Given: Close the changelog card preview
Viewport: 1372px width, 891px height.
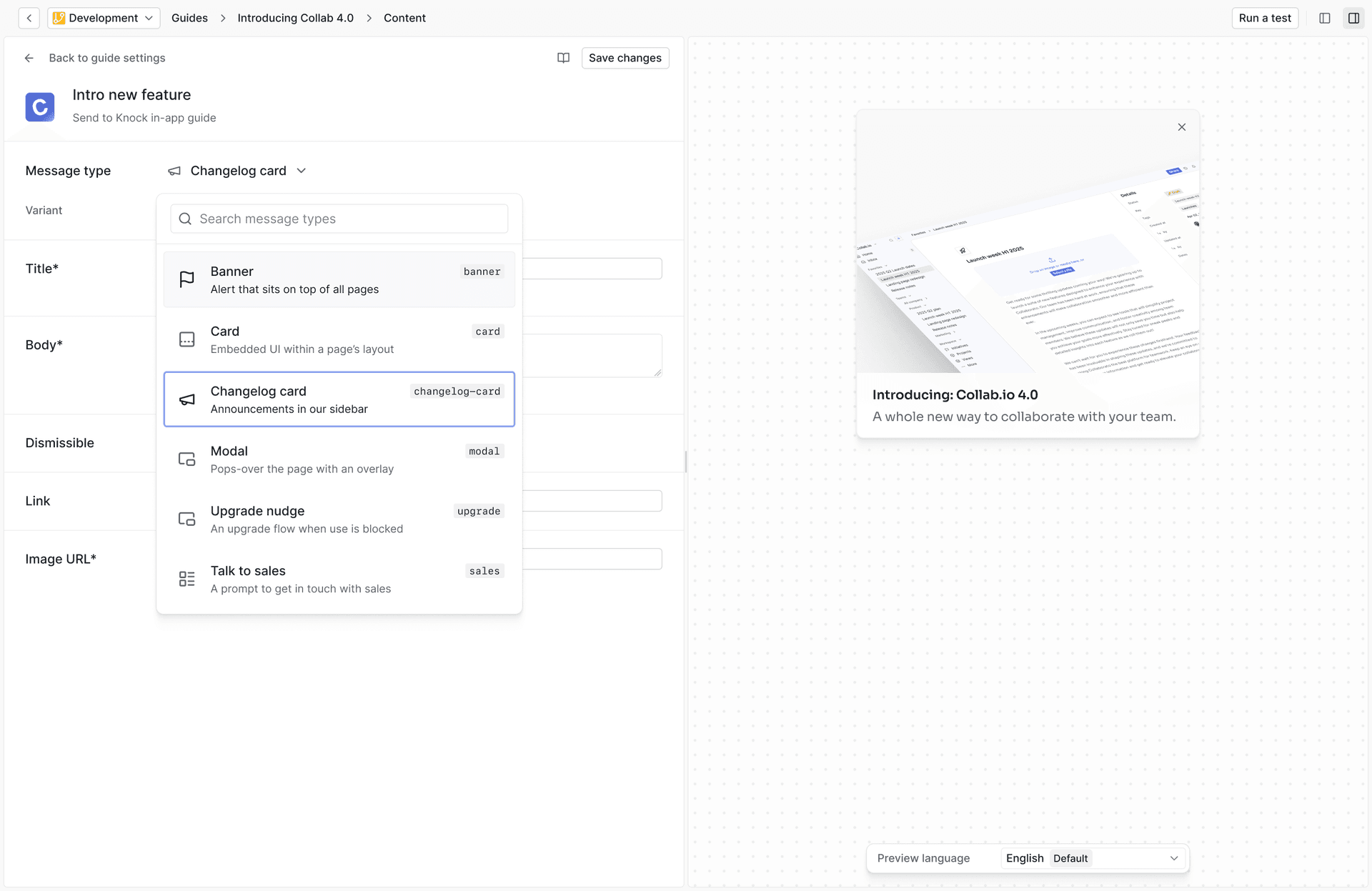Looking at the screenshot, I should 1182,127.
